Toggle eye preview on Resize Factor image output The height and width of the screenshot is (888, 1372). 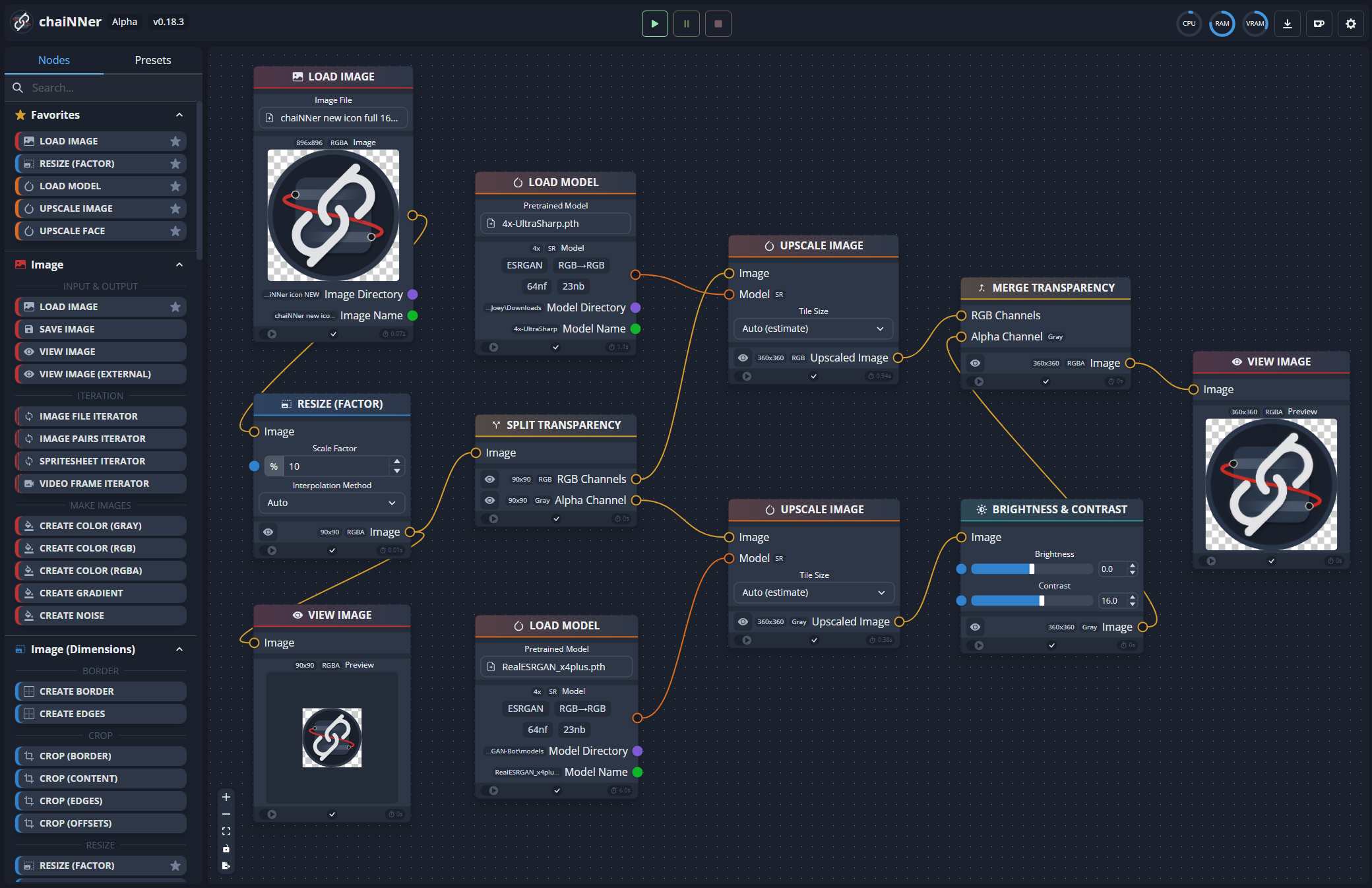pyautogui.click(x=268, y=532)
